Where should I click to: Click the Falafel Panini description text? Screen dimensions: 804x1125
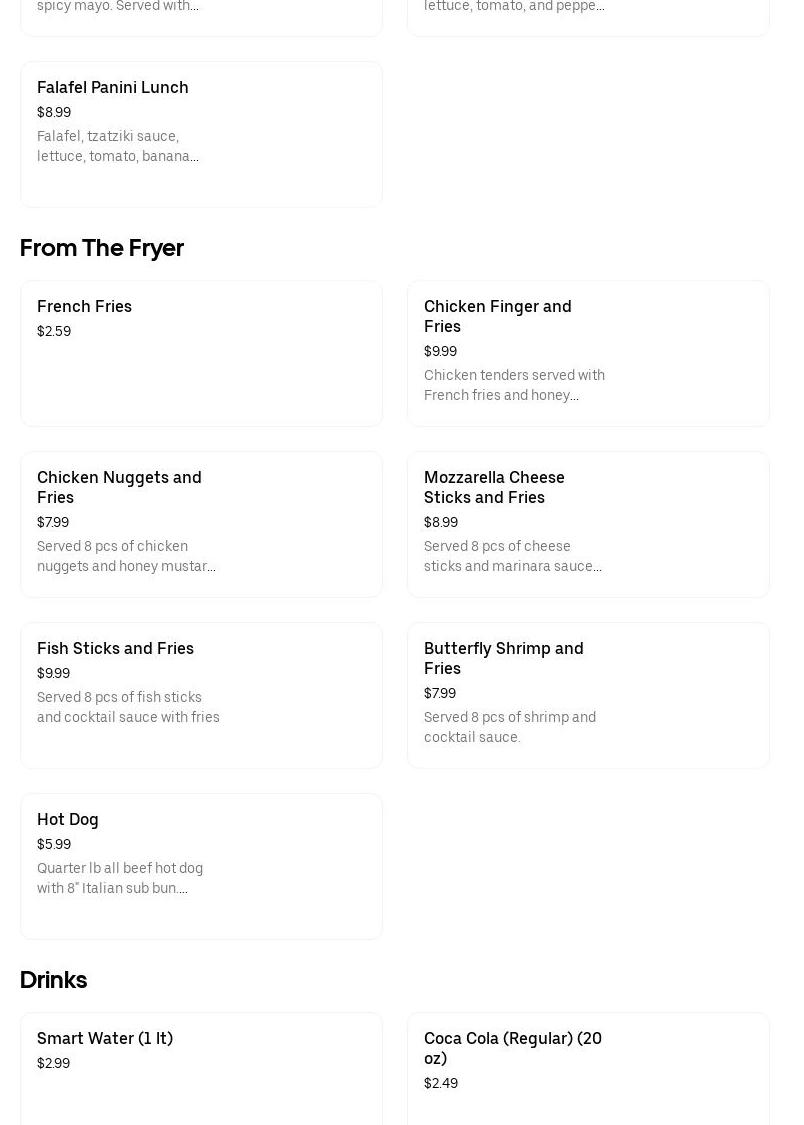click(117, 146)
